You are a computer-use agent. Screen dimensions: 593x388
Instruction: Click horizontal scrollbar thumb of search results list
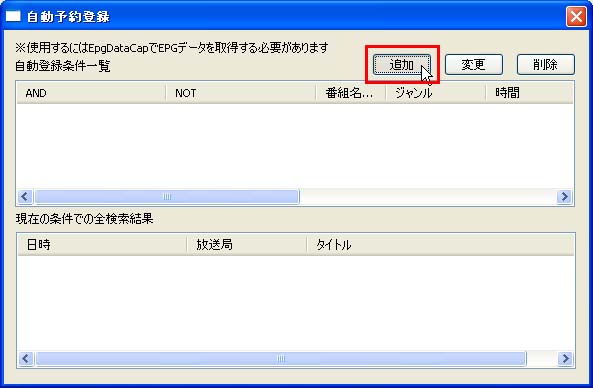[281, 359]
